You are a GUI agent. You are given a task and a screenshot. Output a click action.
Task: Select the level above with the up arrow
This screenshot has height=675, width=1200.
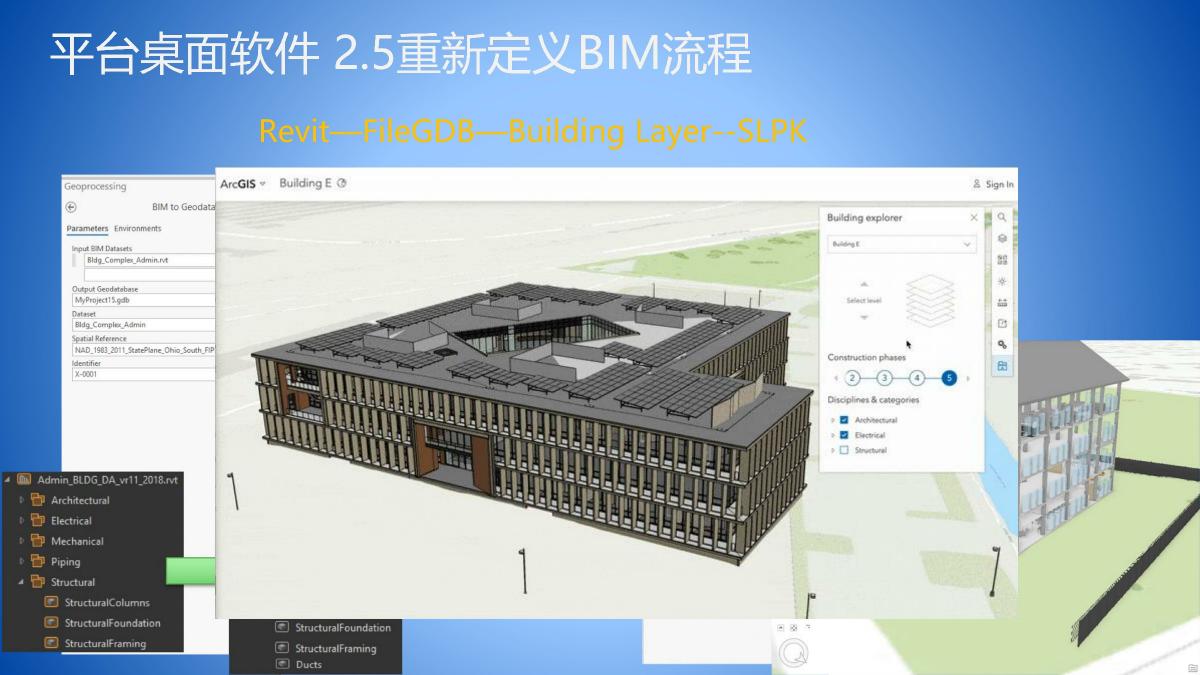click(864, 284)
